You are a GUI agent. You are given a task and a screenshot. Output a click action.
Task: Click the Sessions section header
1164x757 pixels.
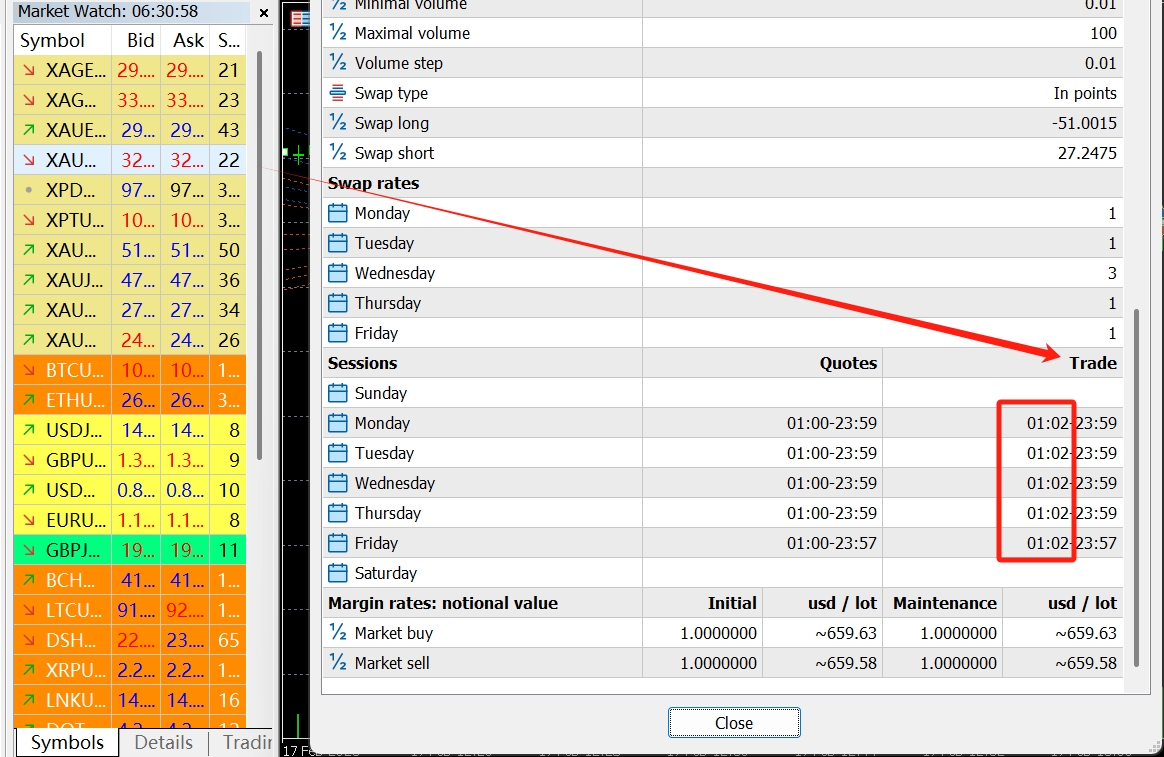pos(362,363)
